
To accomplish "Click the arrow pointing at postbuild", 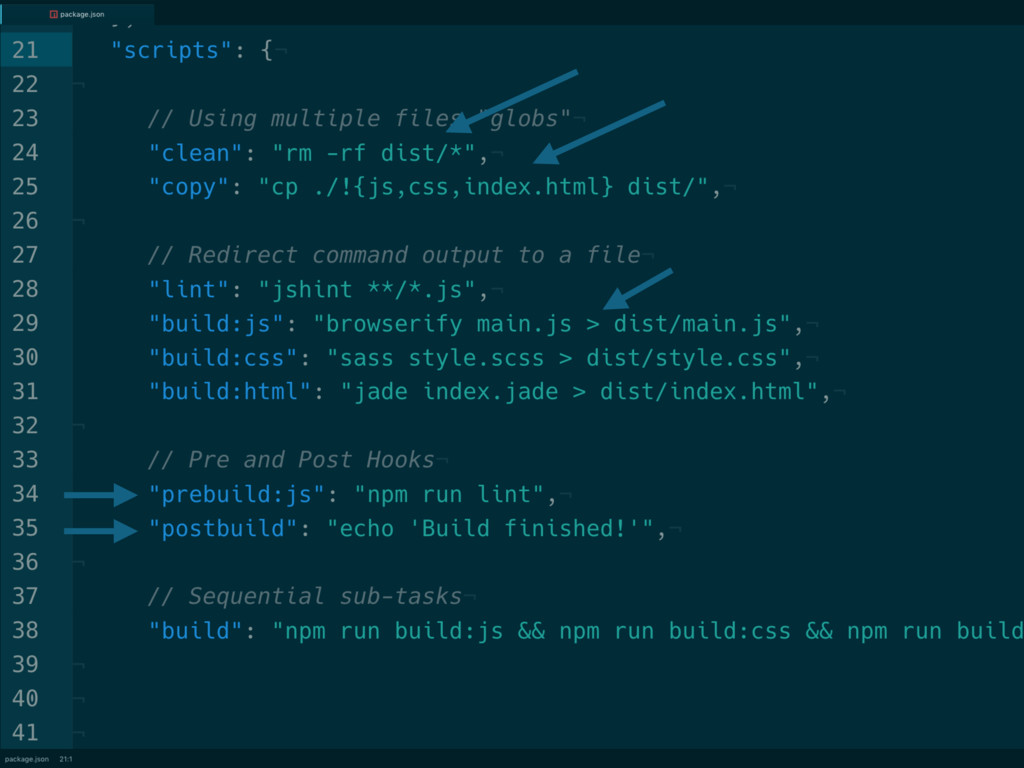I will point(101,531).
